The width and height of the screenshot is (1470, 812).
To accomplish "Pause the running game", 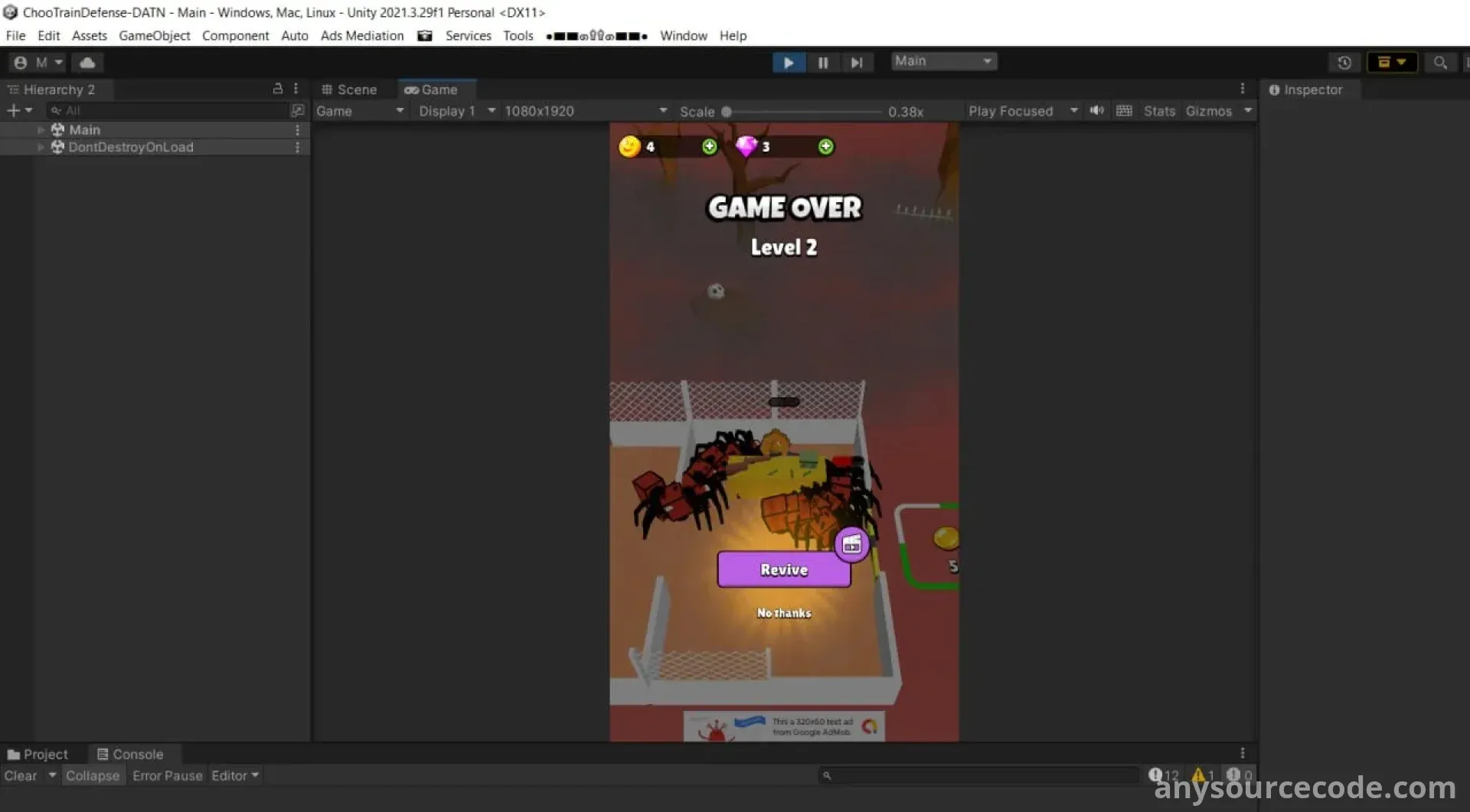I will [823, 63].
